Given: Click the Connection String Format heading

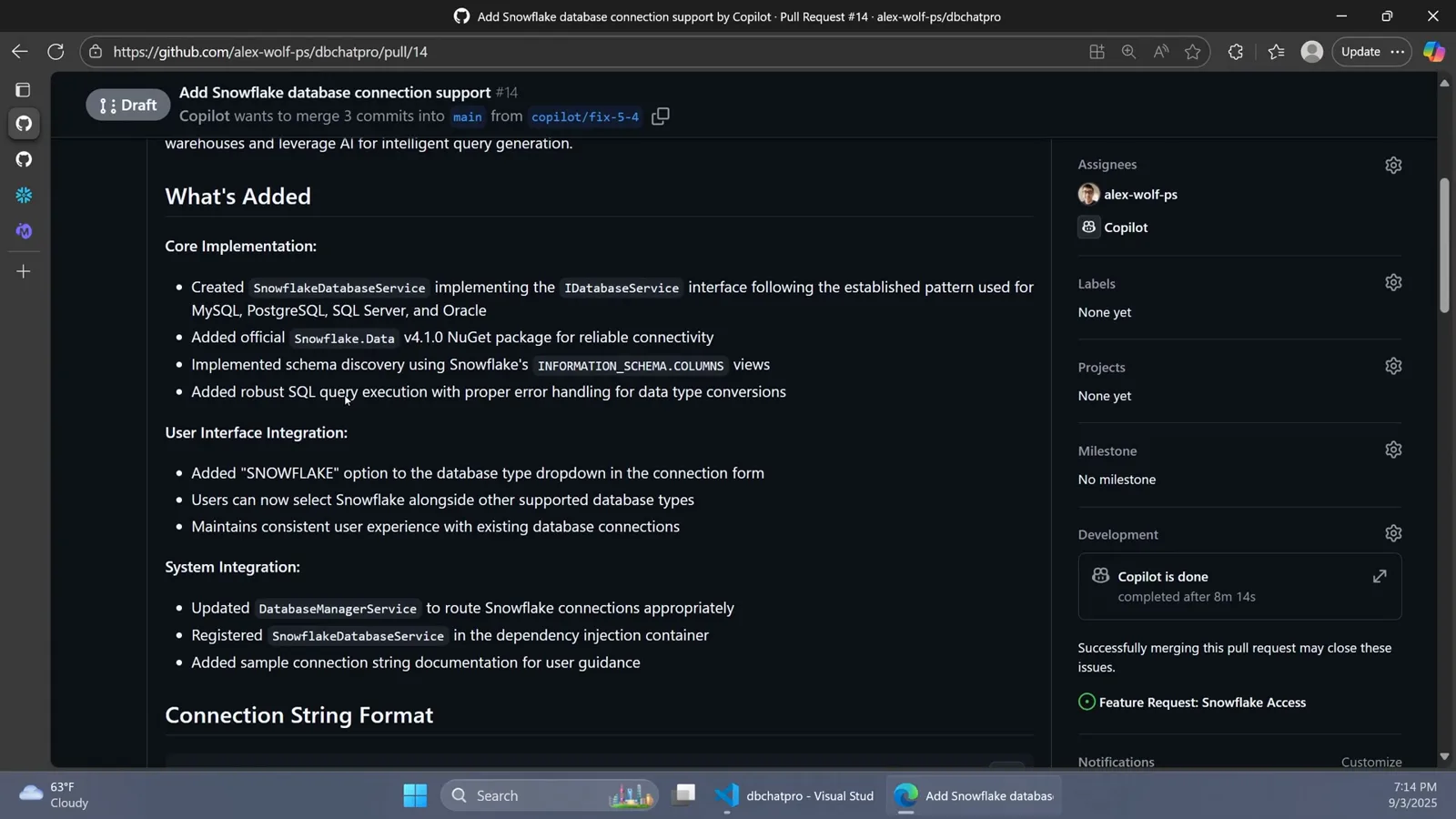Looking at the screenshot, I should 299,715.
